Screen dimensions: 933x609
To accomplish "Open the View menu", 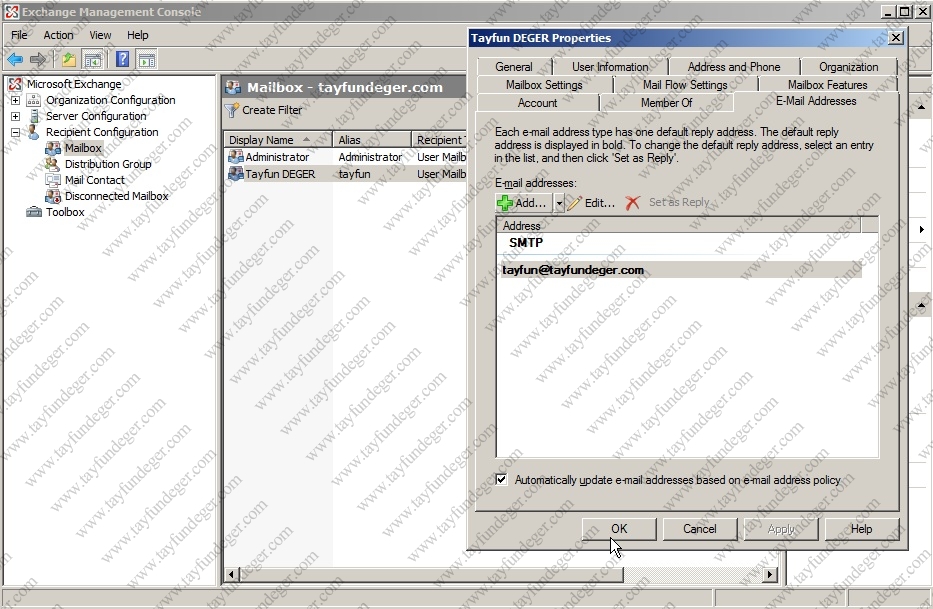I will pyautogui.click(x=100, y=35).
